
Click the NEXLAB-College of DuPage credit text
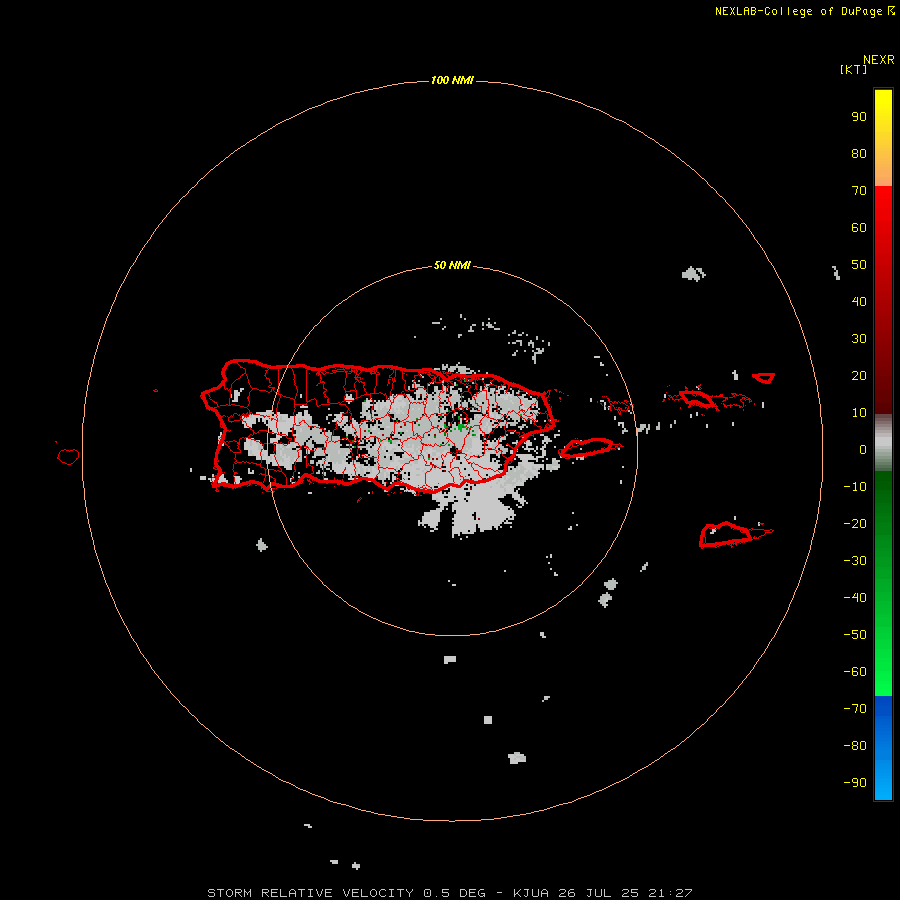805,11
